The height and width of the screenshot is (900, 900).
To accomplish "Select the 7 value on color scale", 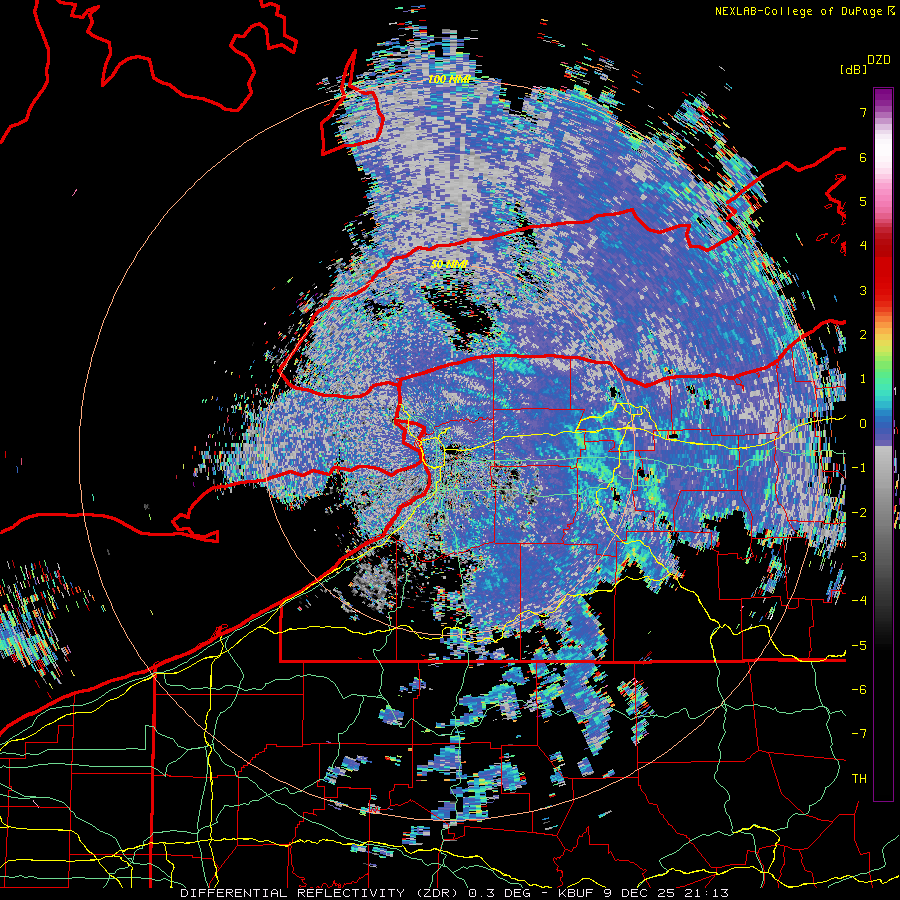I will tap(863, 112).
